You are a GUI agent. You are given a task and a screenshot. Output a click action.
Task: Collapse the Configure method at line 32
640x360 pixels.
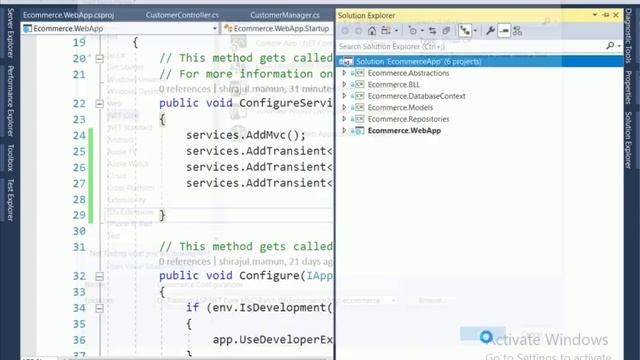click(99, 276)
